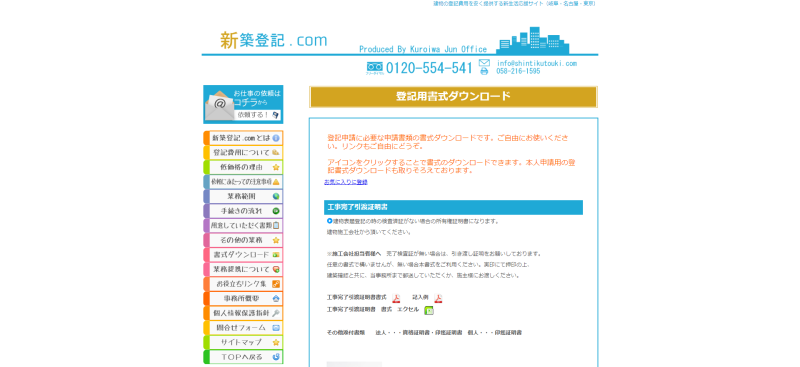Open 新築登記.comとは menu item
This screenshot has width=800, height=367.
[x=243, y=138]
